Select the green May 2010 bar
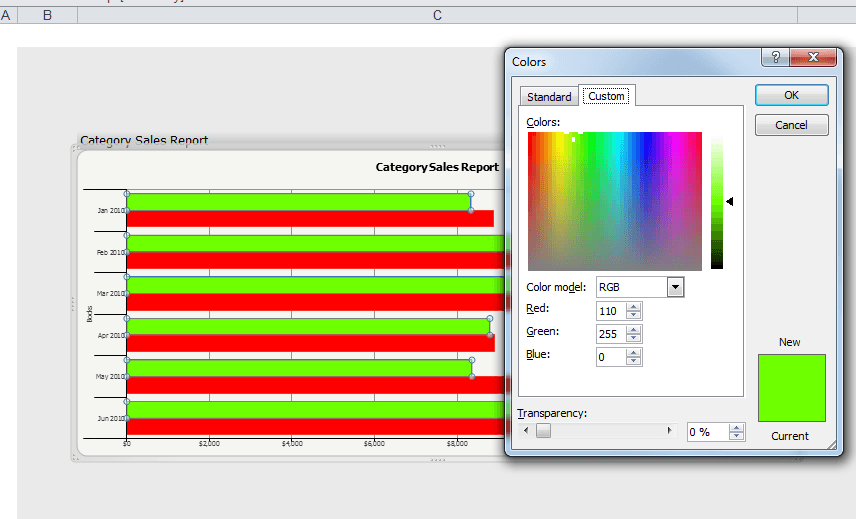This screenshot has height=519, width=856. [x=299, y=368]
